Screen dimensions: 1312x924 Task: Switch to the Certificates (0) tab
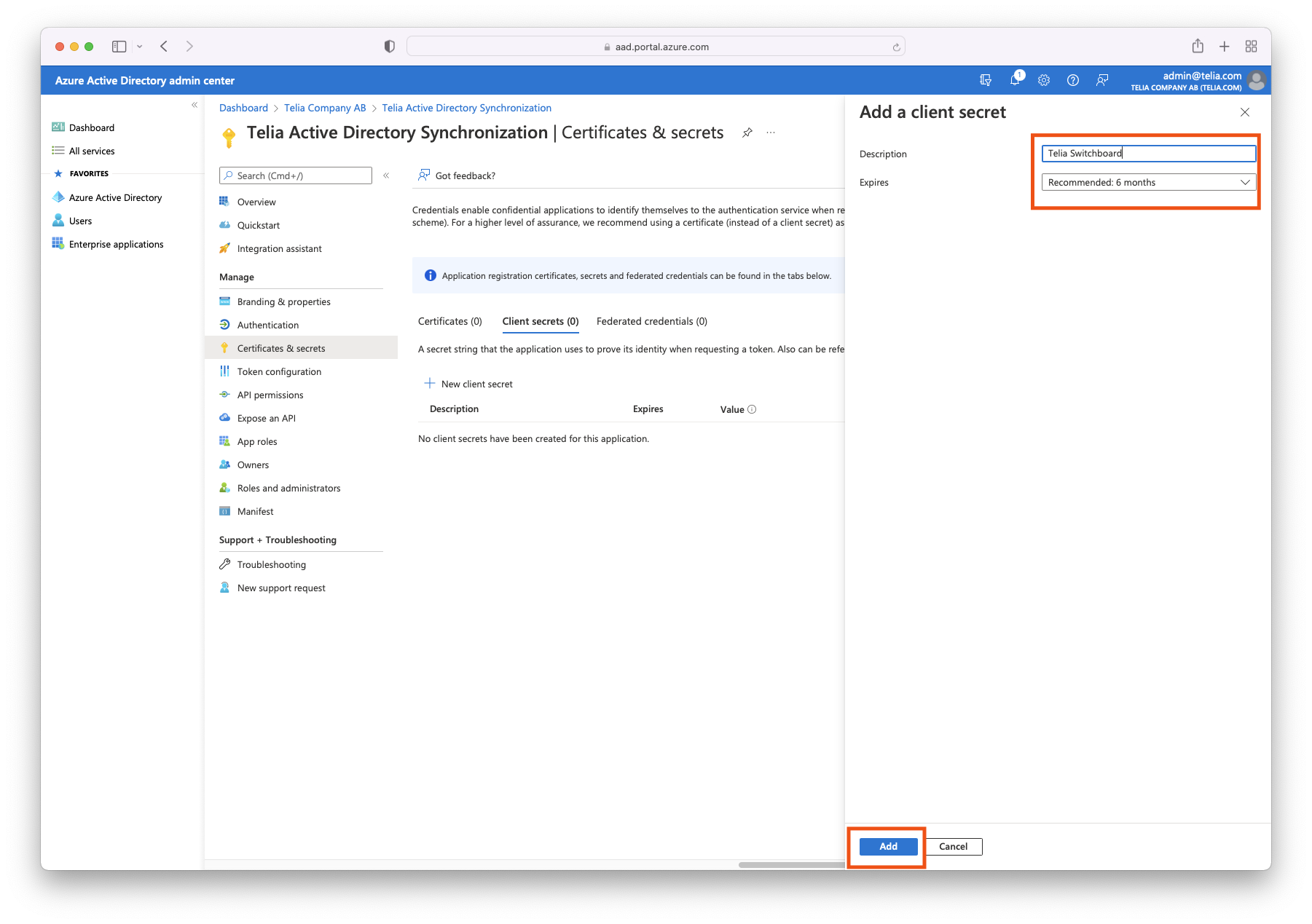tap(450, 321)
